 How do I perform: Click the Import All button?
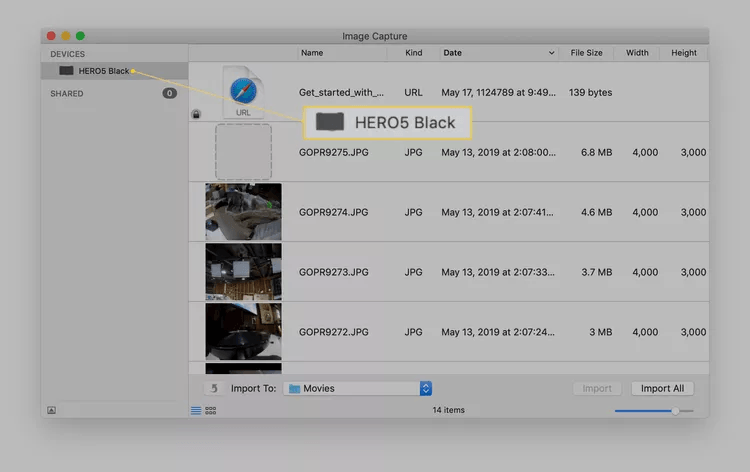662,388
